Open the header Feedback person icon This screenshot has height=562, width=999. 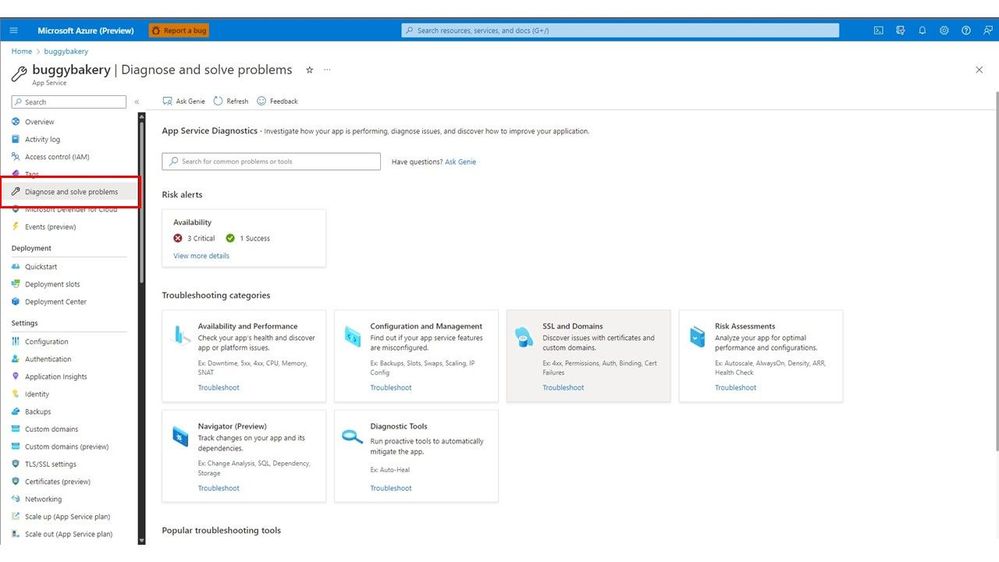click(988, 30)
